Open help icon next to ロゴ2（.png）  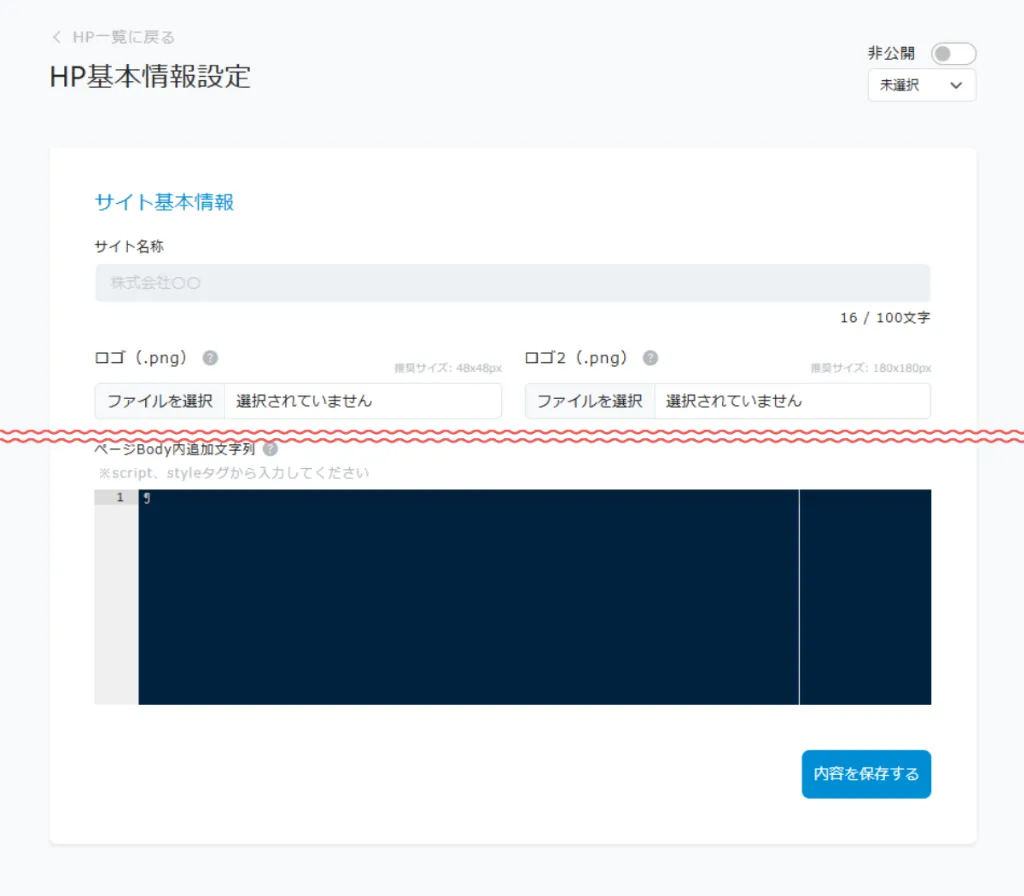(x=650, y=358)
